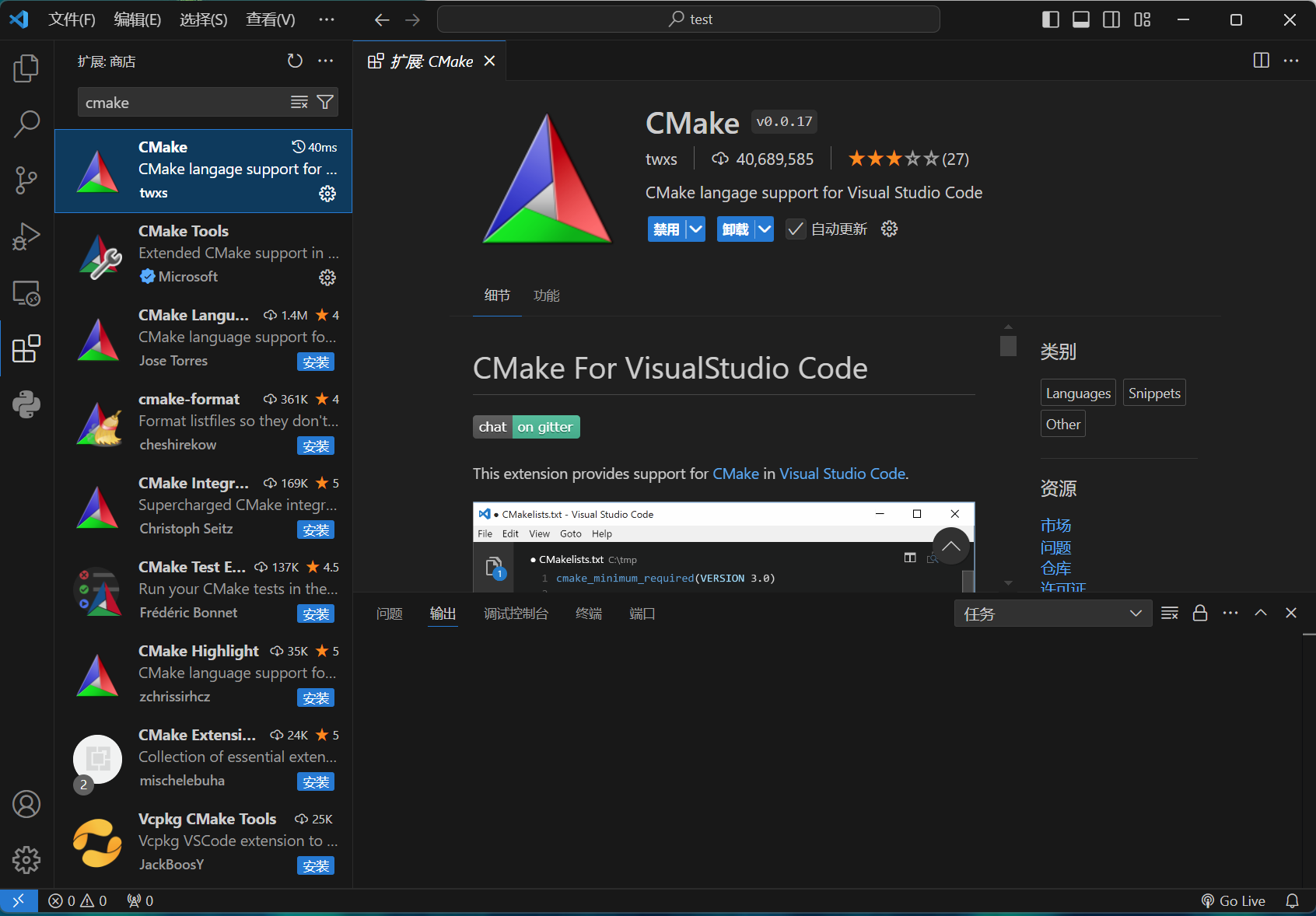The image size is (1316, 916).
Task: Click the Disable button (禁用)
Action: pyautogui.click(x=667, y=229)
